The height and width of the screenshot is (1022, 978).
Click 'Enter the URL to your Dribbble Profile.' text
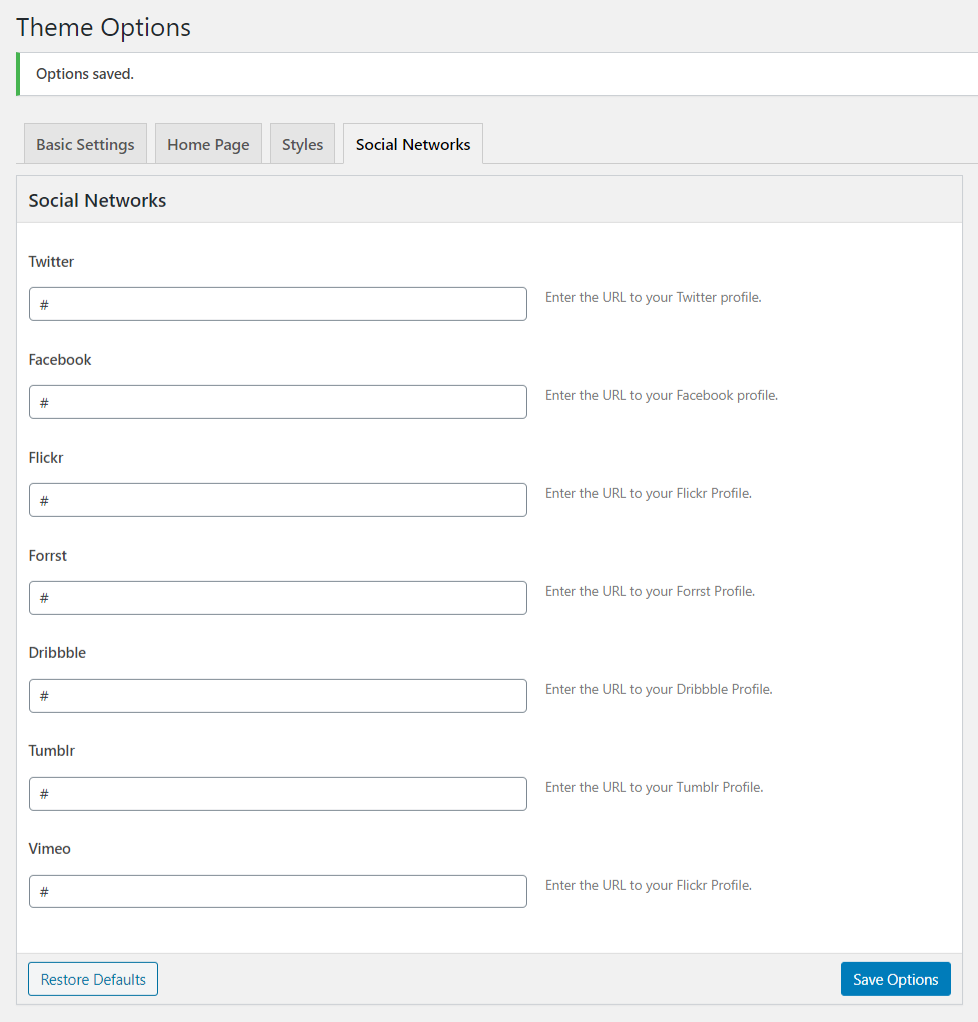pyautogui.click(x=659, y=689)
